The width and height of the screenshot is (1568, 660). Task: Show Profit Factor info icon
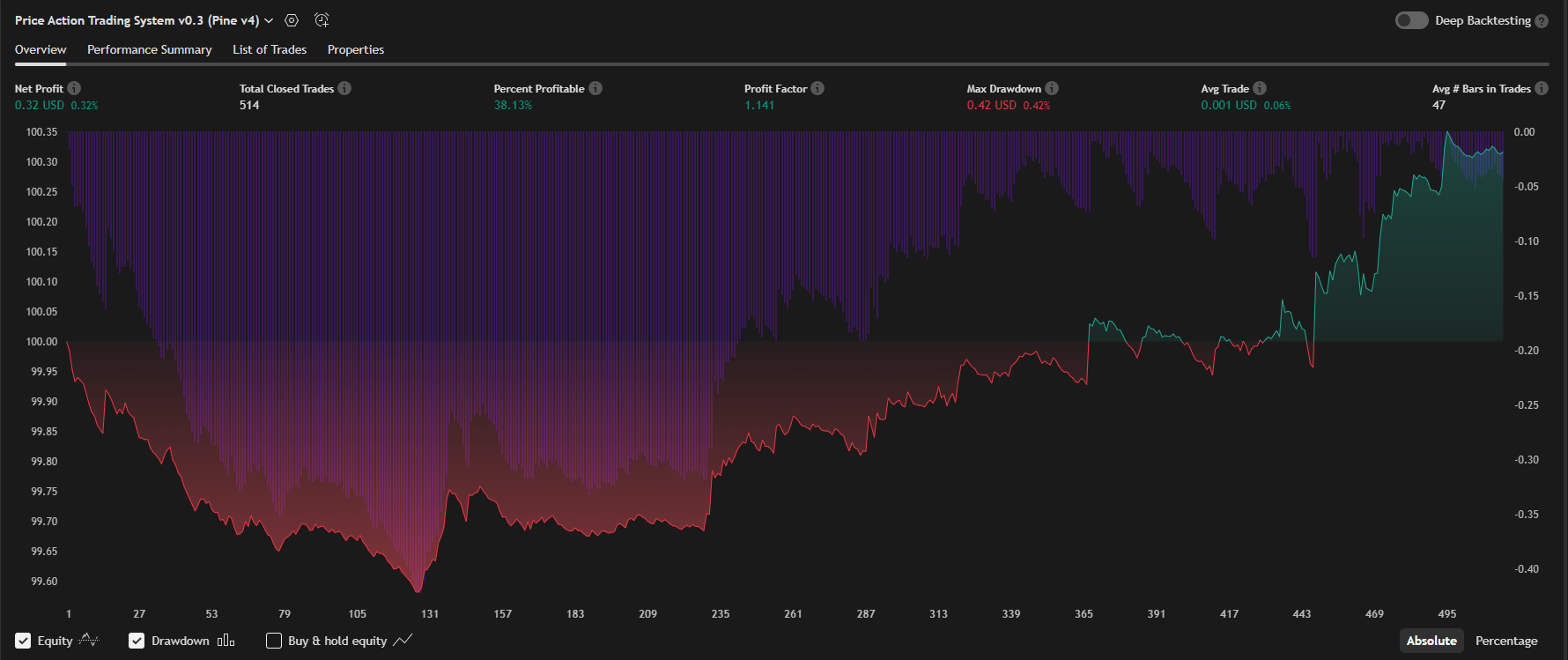[x=817, y=88]
